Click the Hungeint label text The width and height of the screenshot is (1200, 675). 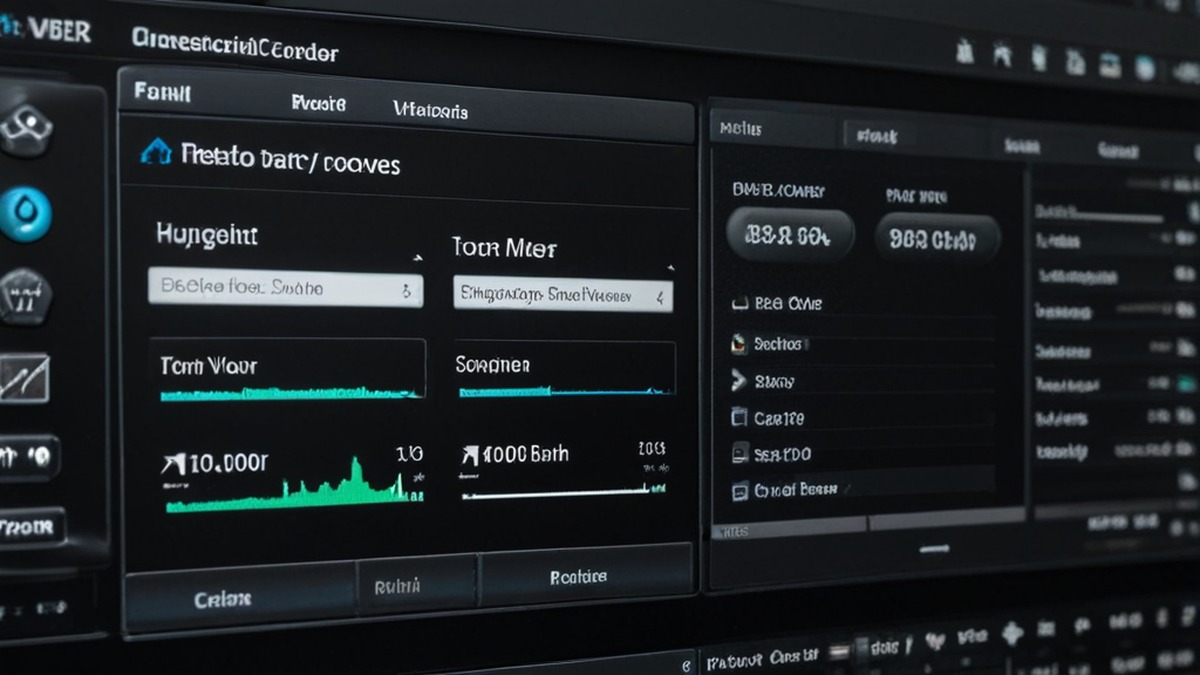[207, 235]
